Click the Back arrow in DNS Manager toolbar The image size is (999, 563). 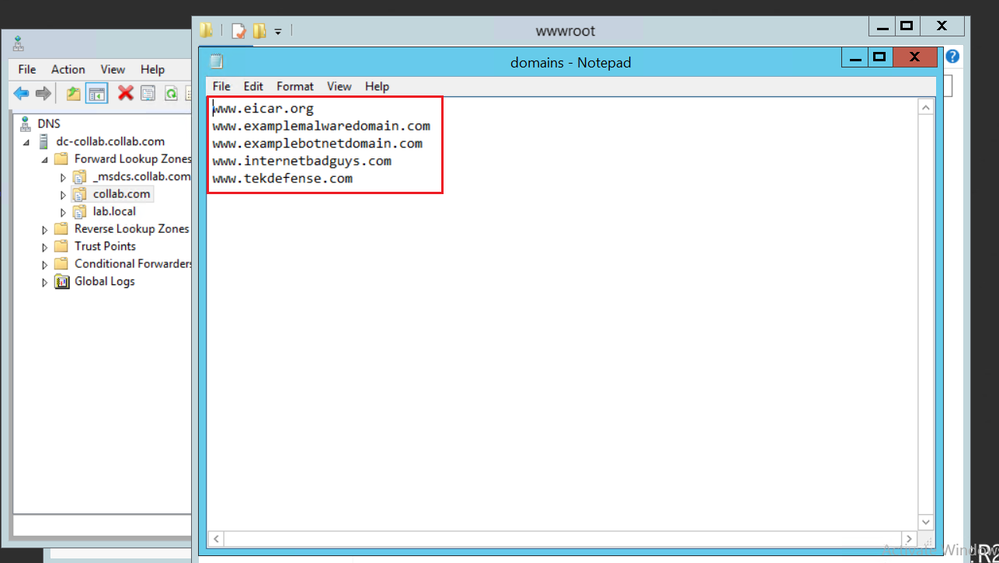click(21, 94)
